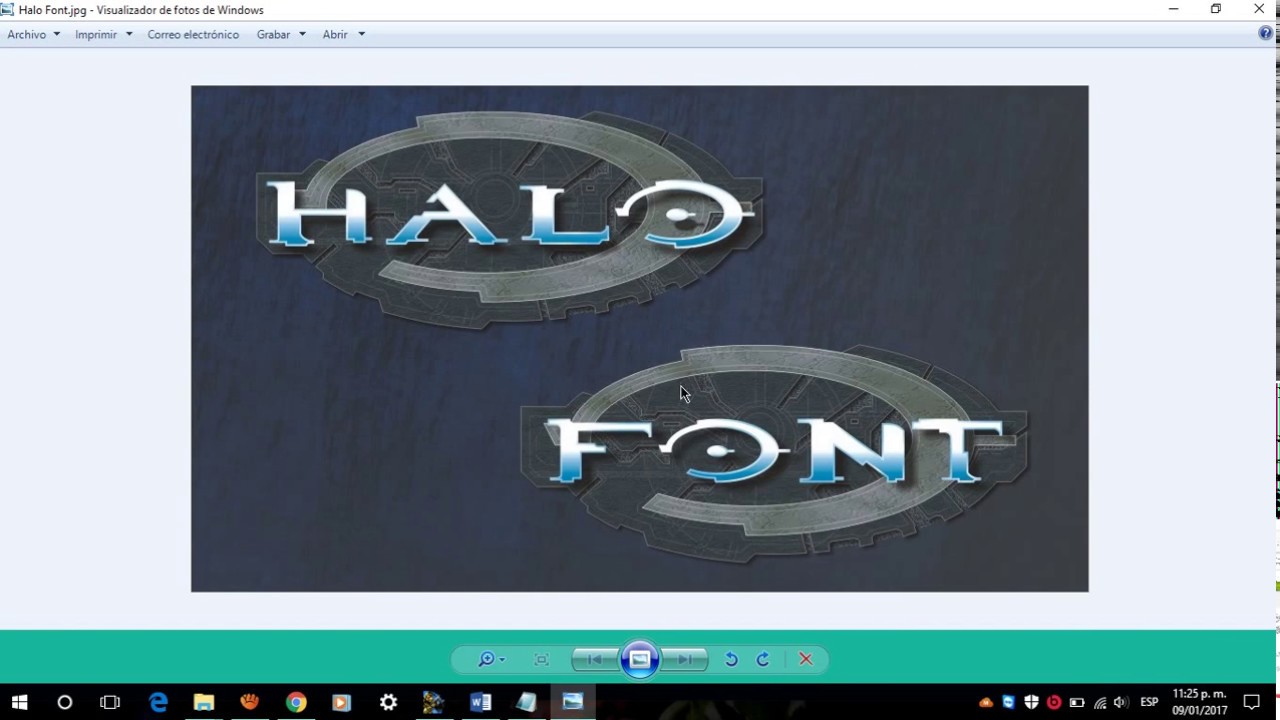Check the battery status icon

[x=1077, y=702]
